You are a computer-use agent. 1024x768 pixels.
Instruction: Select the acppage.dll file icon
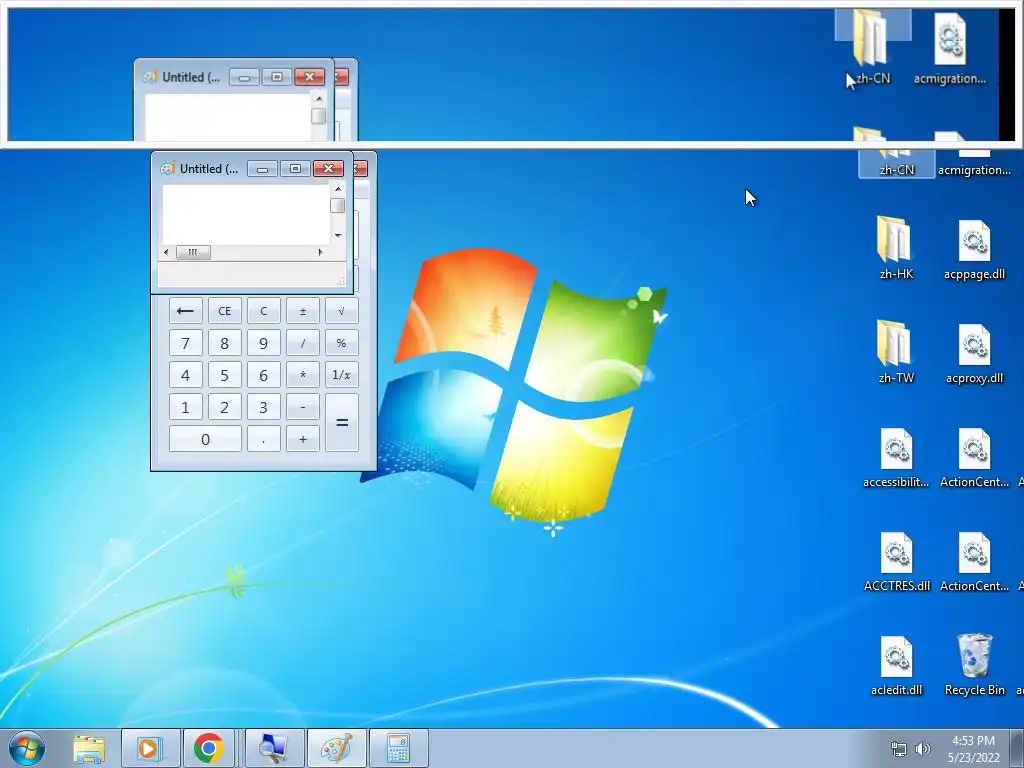[x=974, y=249]
